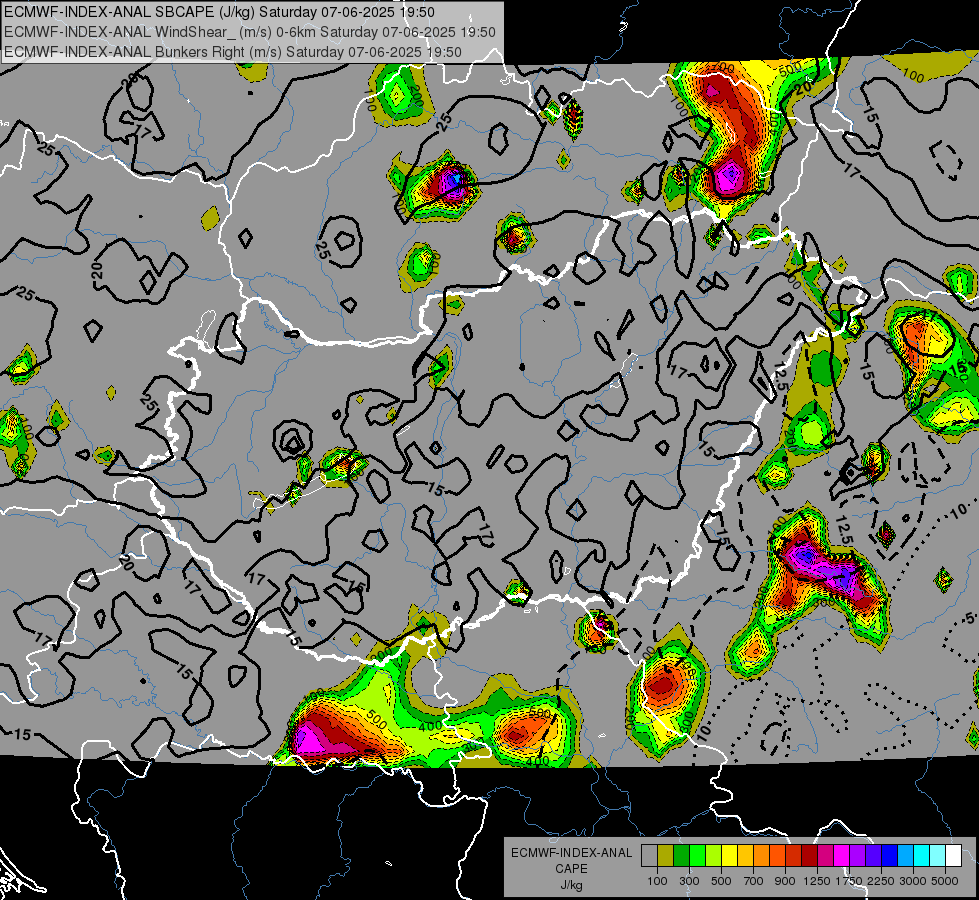
Task: Click the J/kg unit label in legend
Action: 571,885
